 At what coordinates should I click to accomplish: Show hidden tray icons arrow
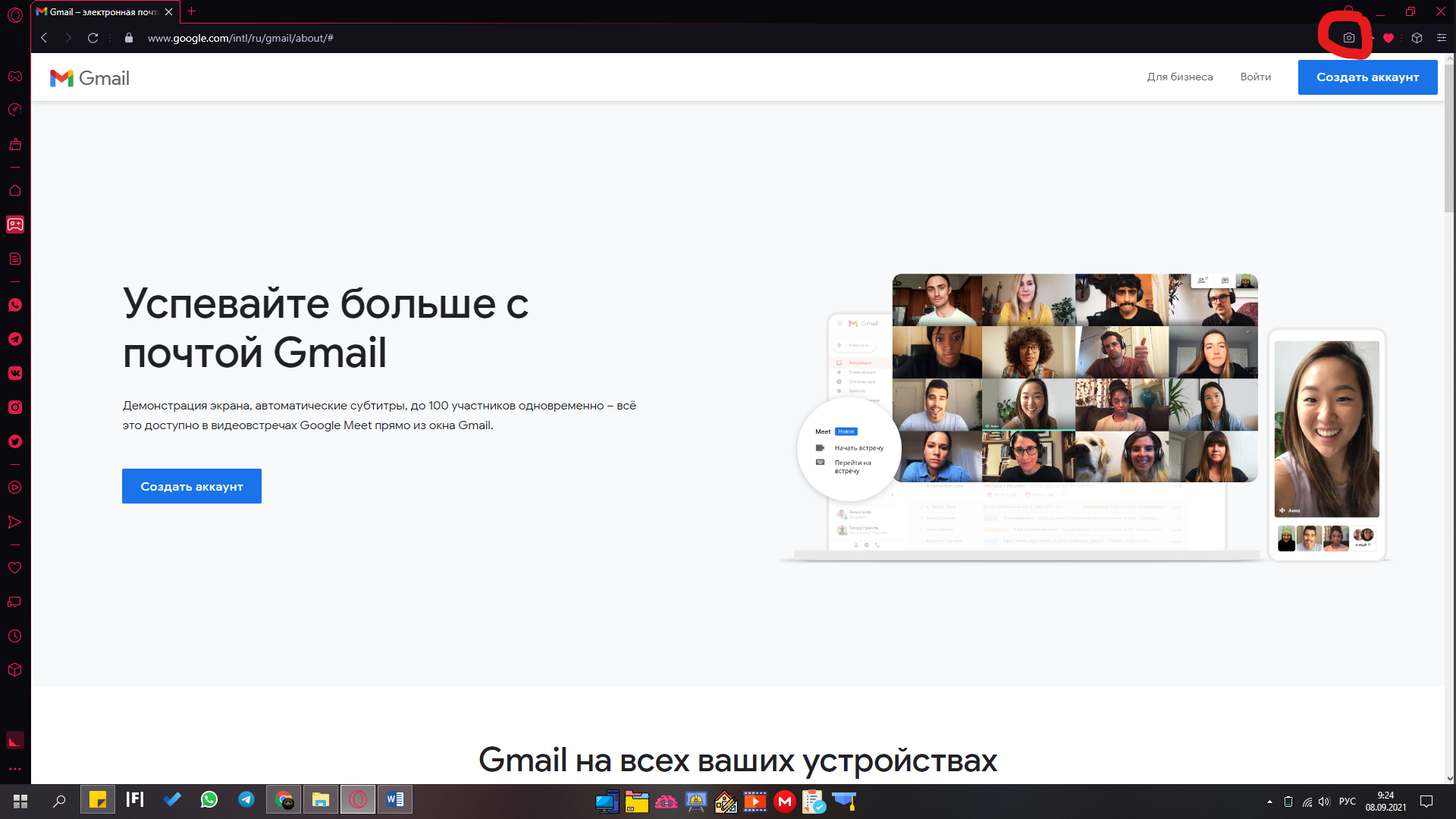click(x=1269, y=802)
